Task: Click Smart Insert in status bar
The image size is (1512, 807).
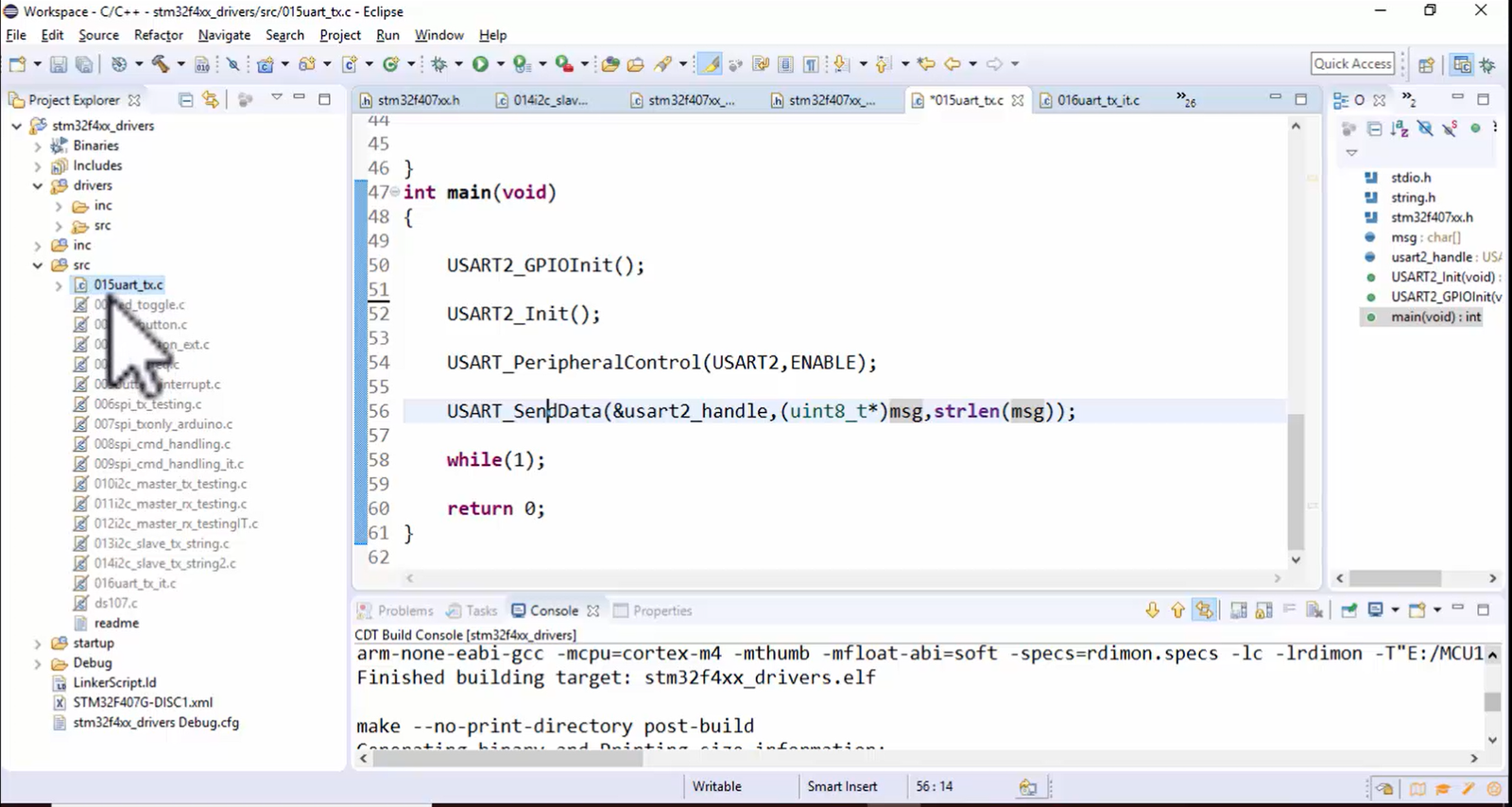Action: [842, 786]
